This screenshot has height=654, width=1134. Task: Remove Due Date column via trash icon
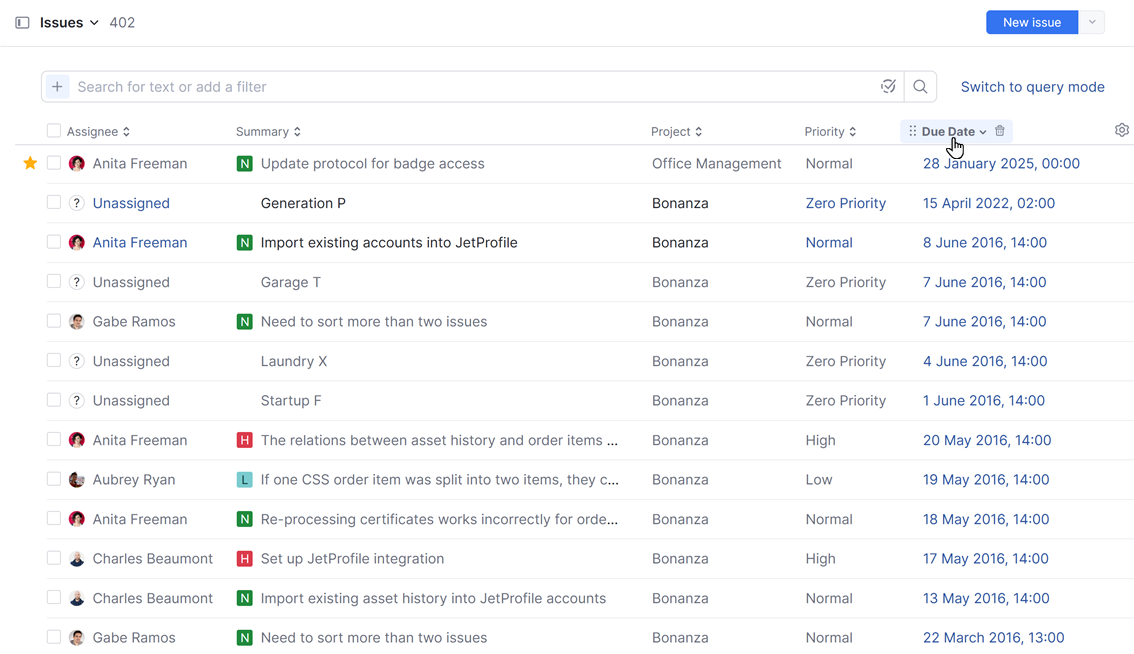click(999, 131)
